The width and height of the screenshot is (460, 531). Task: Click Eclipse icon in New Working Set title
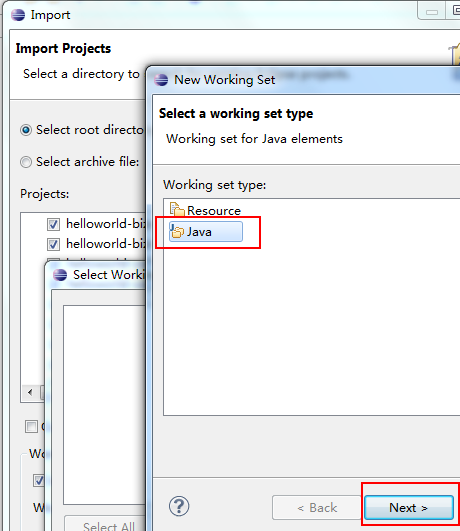(x=161, y=80)
